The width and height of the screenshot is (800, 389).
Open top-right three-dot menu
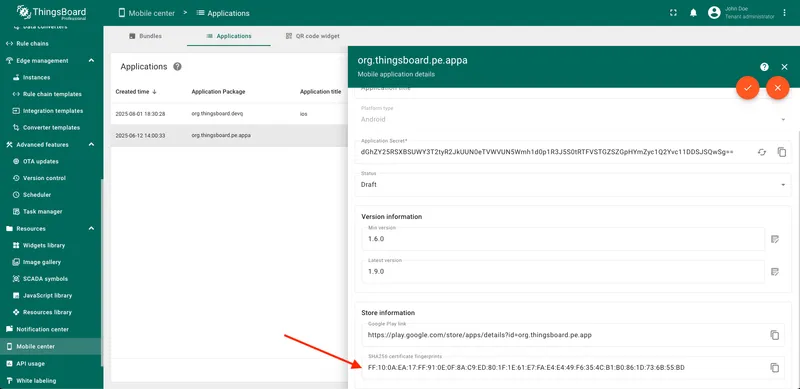pos(785,13)
